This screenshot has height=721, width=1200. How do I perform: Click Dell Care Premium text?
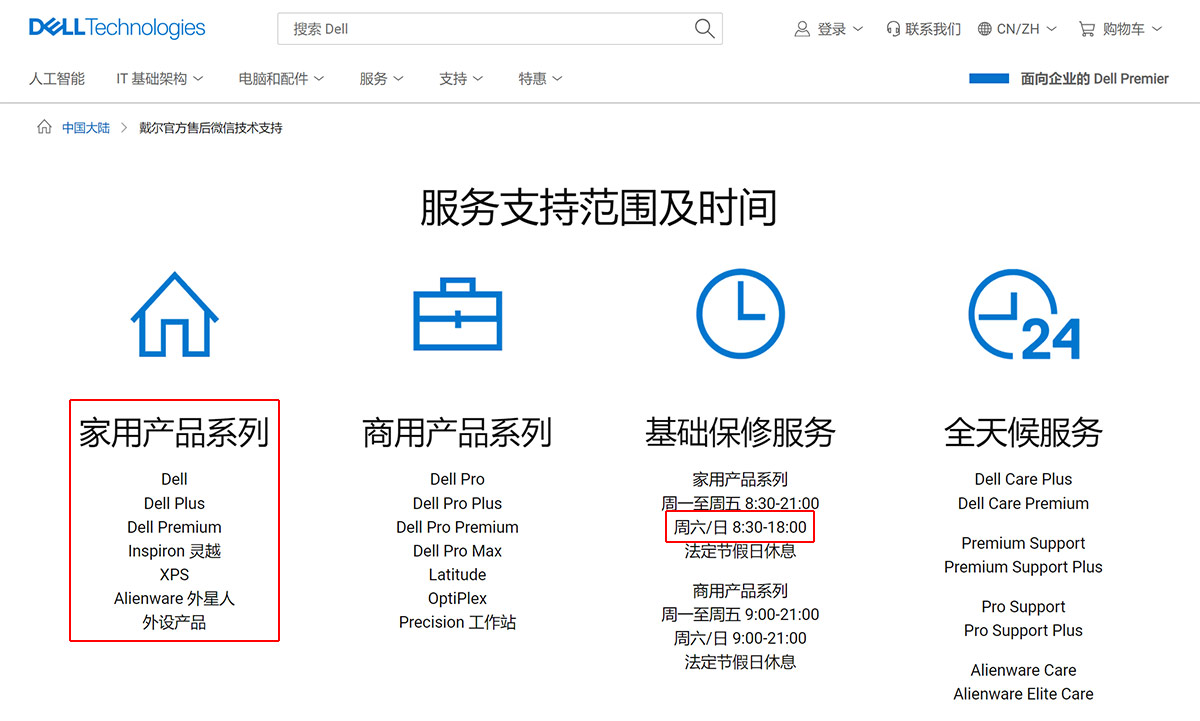(1023, 503)
